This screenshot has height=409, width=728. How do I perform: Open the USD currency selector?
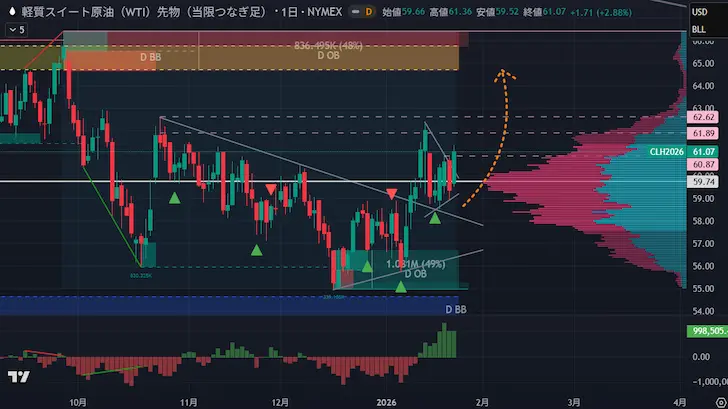(701, 12)
